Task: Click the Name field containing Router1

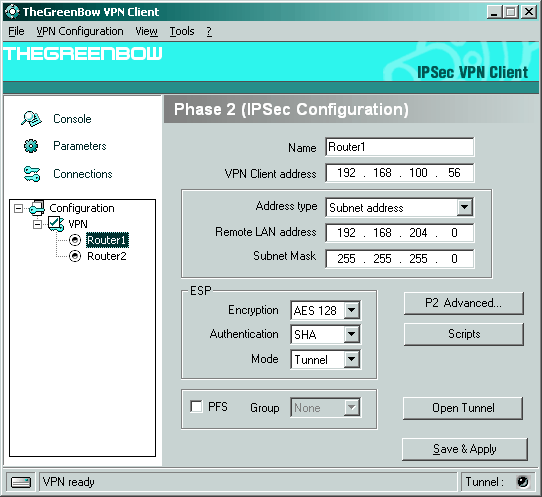Action: click(x=400, y=147)
